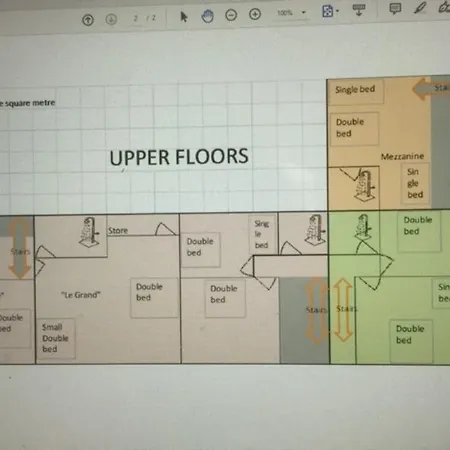Click the "Le Grand" room label
450x450 pixels.
click(x=81, y=295)
